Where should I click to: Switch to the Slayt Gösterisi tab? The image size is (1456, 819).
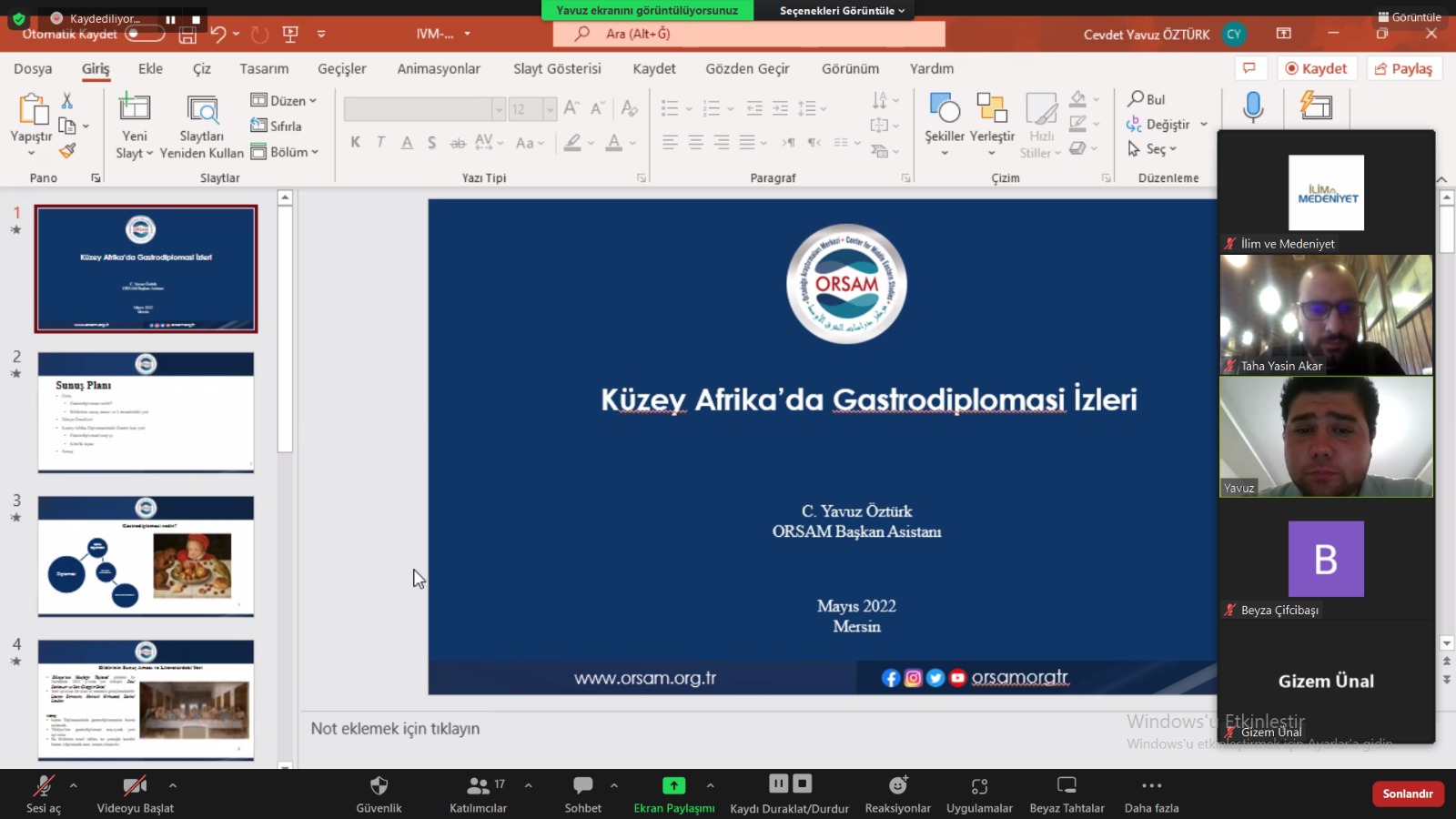click(x=557, y=68)
